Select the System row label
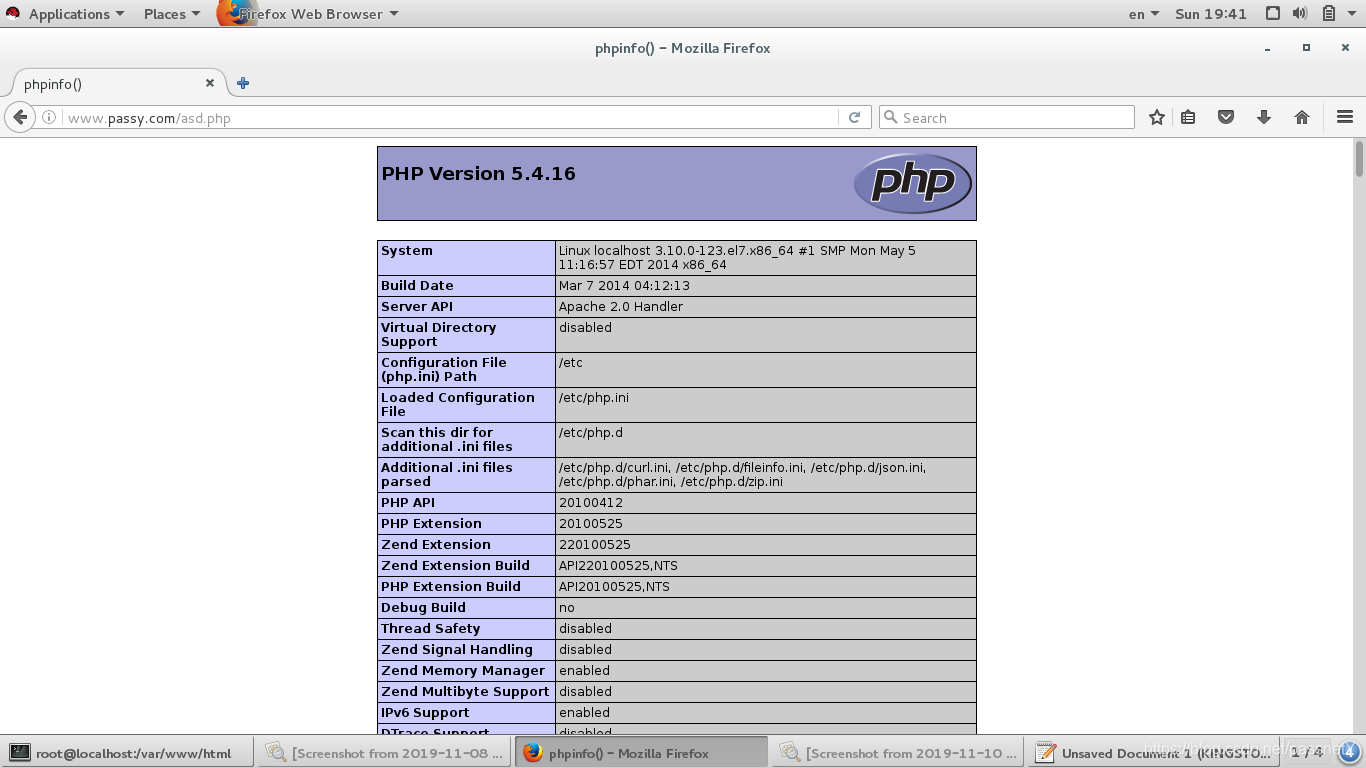 click(x=407, y=251)
